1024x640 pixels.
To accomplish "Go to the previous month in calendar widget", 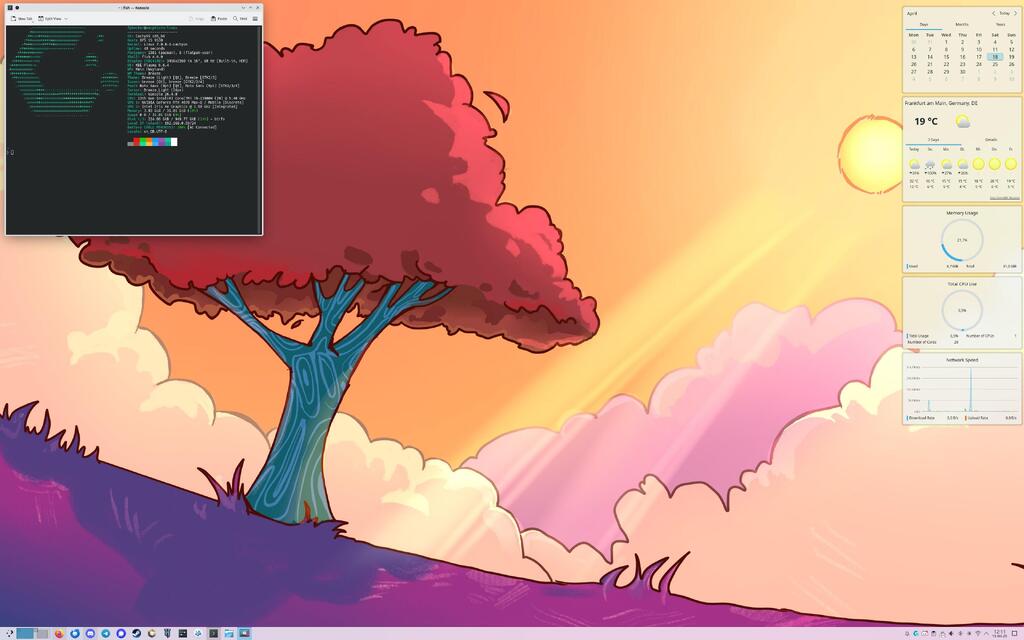I will pyautogui.click(x=993, y=13).
